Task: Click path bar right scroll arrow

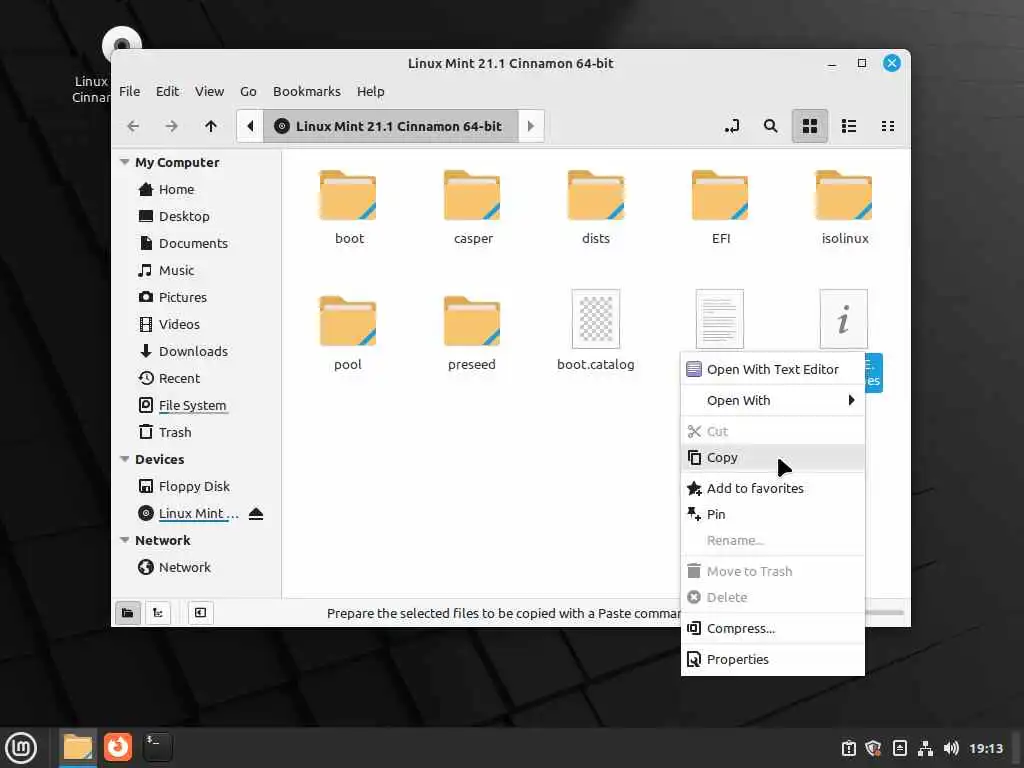Action: click(x=531, y=126)
